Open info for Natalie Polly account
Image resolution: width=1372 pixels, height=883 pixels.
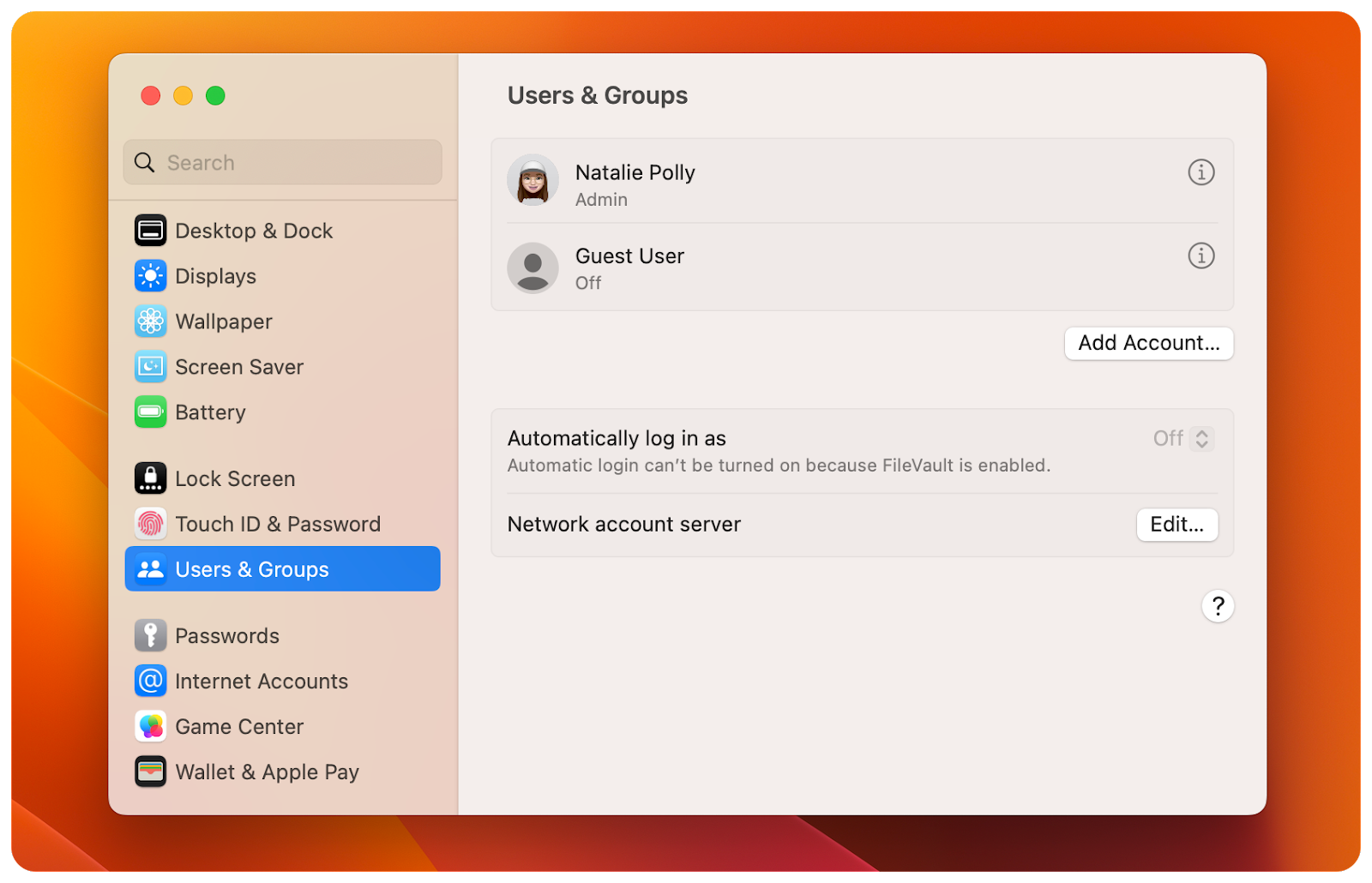(1201, 172)
